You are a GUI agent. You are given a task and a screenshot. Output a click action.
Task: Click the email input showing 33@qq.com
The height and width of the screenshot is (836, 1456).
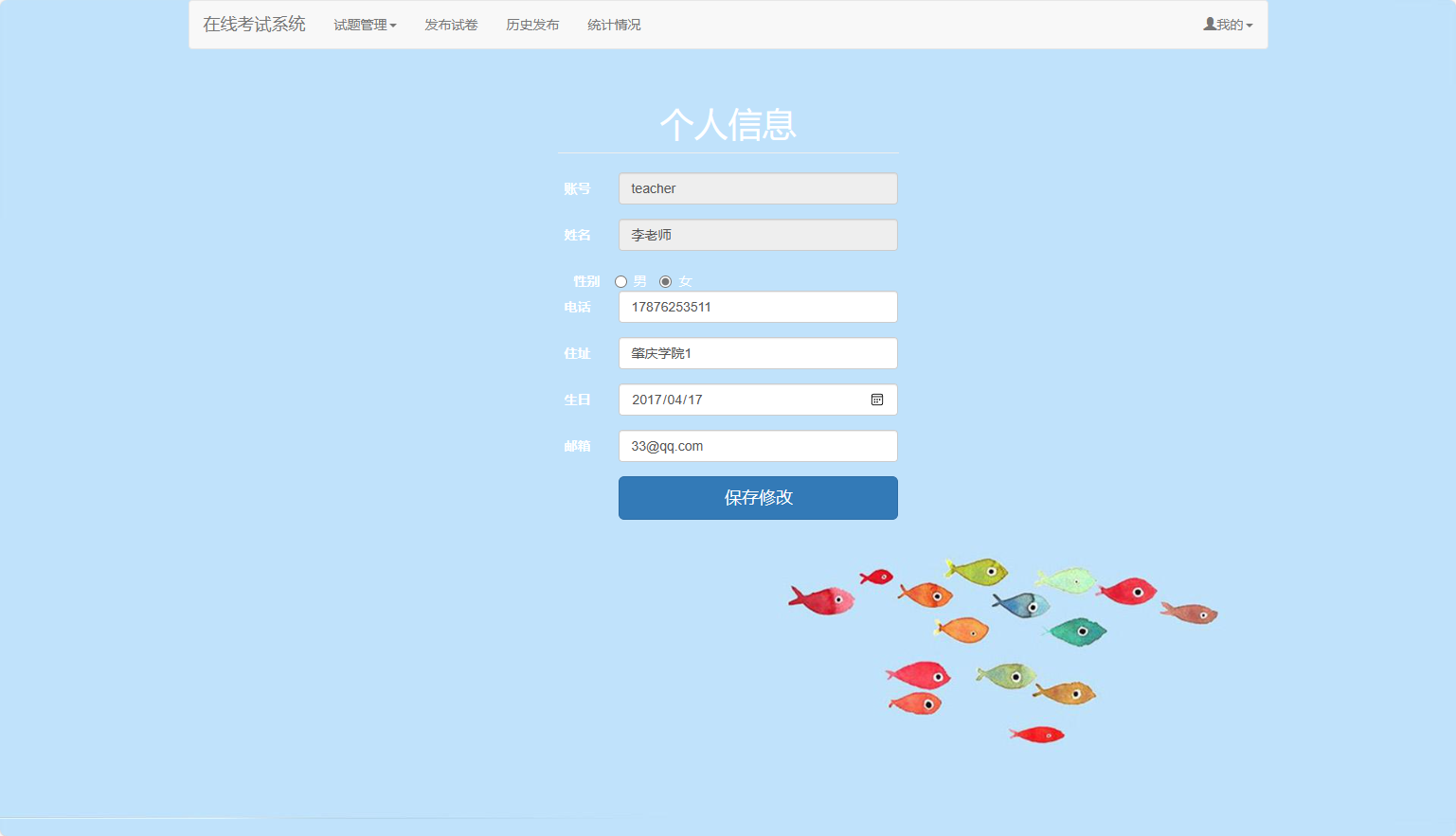(758, 445)
